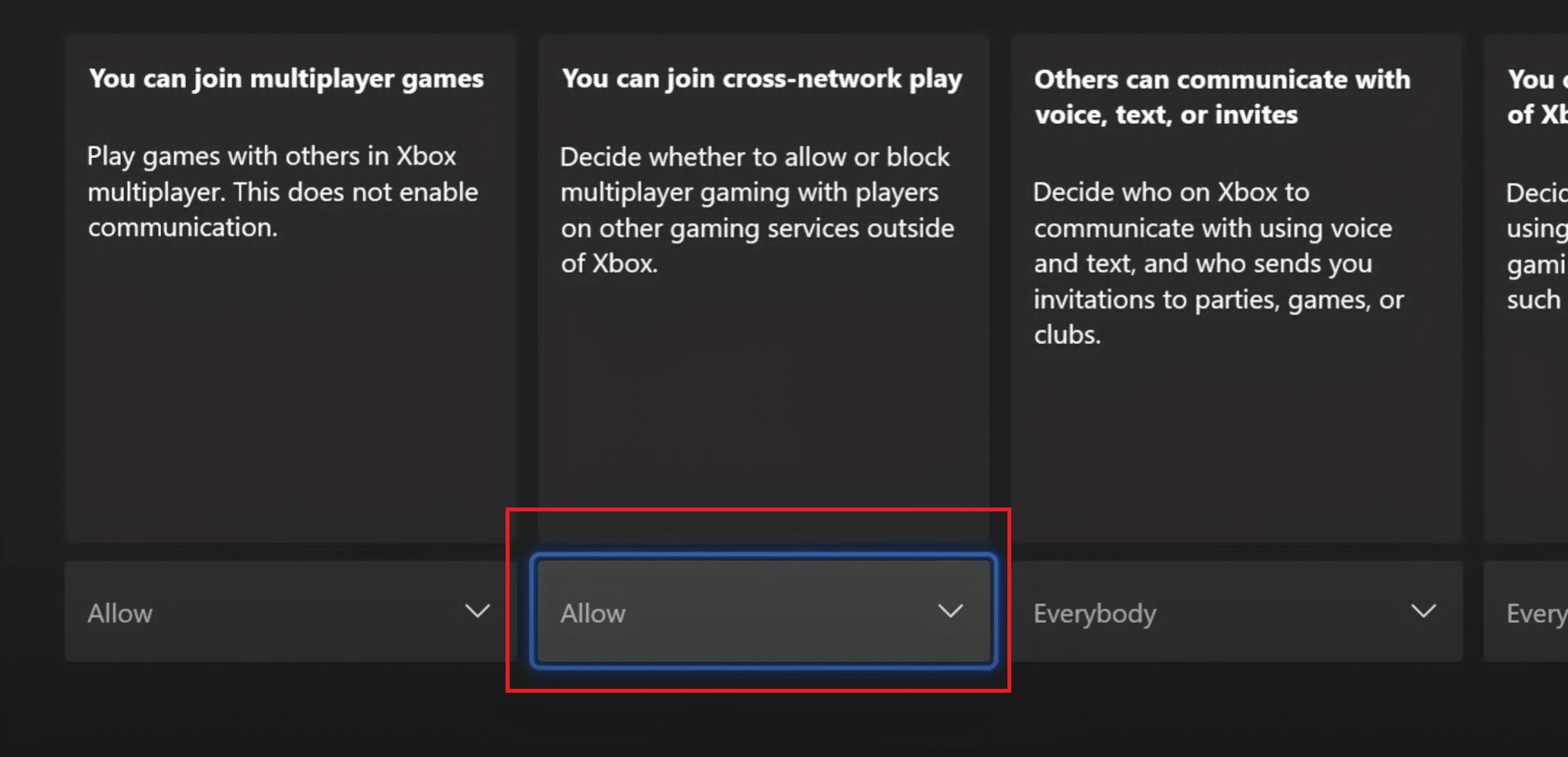Viewport: 1568px width, 757px height.
Task: Open the cross-network play Allow dropdown
Action: (763, 611)
